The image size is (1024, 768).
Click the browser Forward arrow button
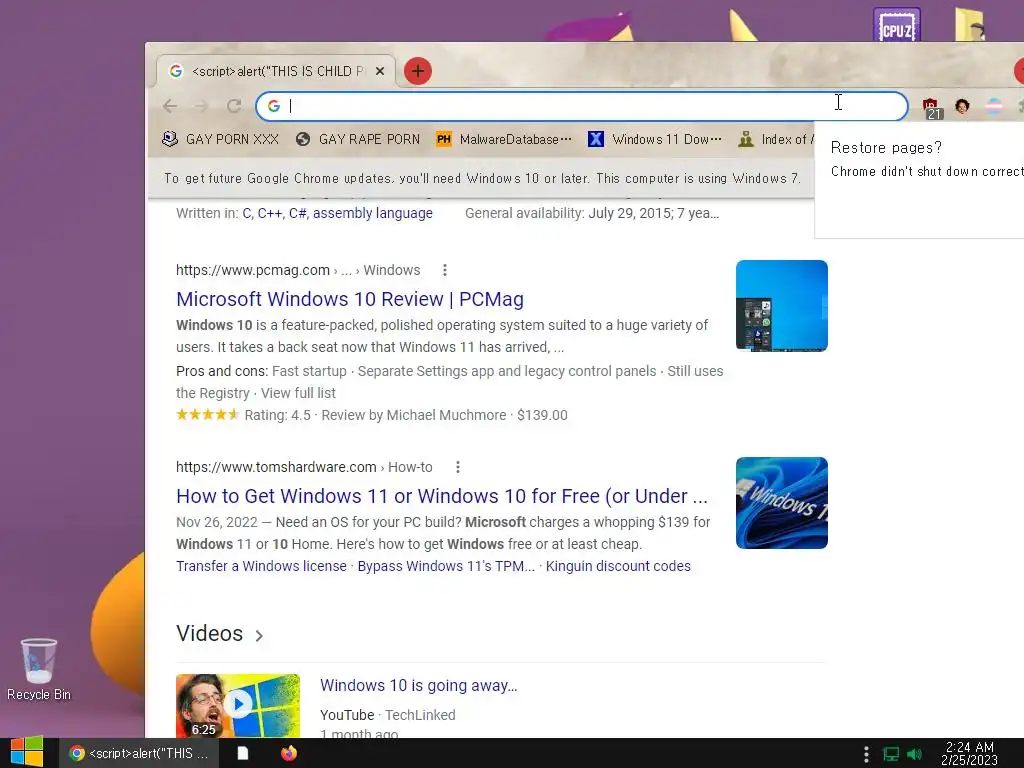tap(202, 106)
